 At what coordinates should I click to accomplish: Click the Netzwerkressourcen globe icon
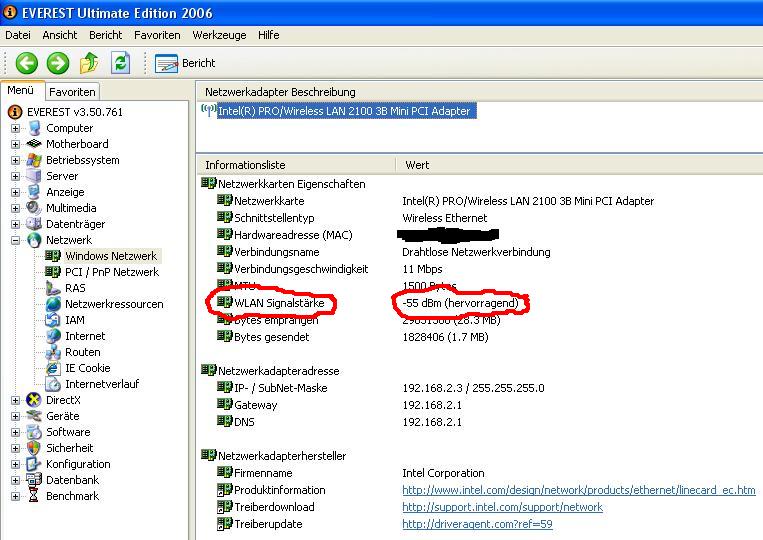click(53, 304)
